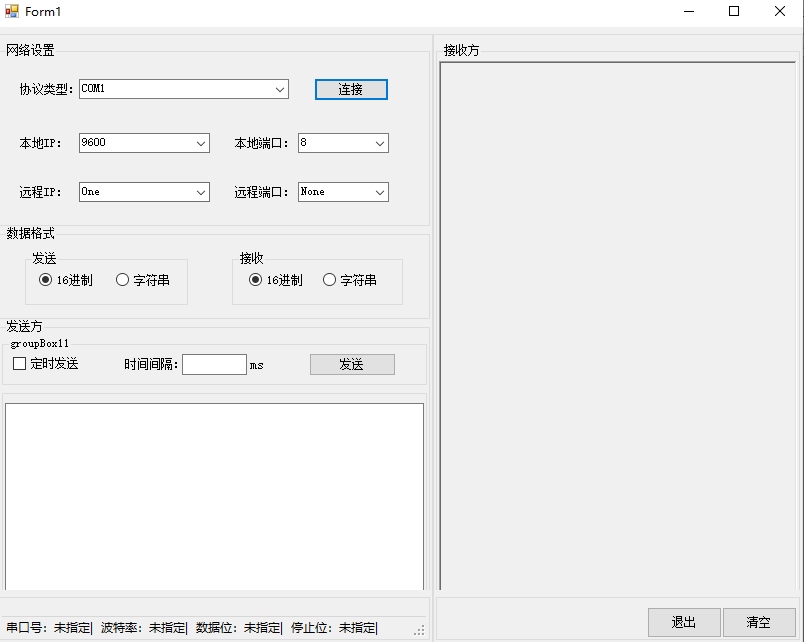This screenshot has height=642, width=804.
Task: Enable the 定时发送 checkbox
Action: (46, 364)
